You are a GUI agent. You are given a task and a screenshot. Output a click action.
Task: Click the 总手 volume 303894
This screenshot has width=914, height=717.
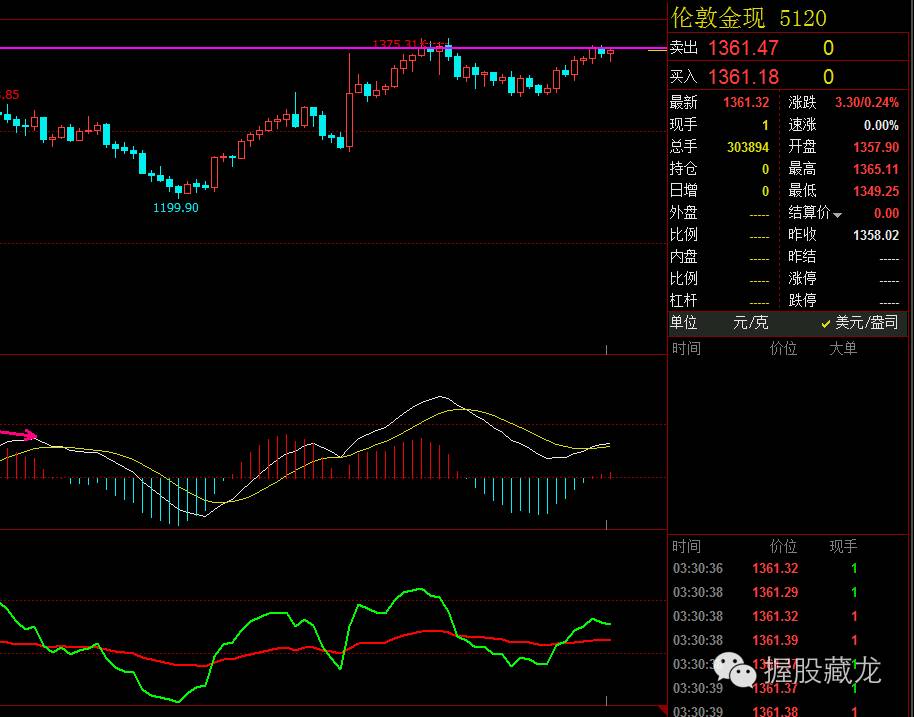click(x=748, y=147)
